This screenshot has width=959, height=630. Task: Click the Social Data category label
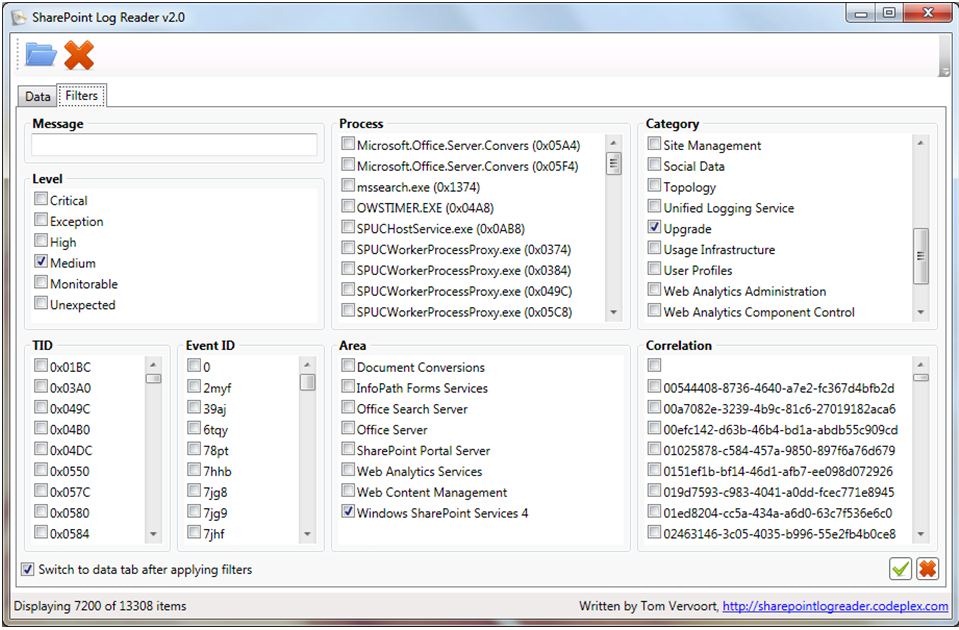[694, 166]
